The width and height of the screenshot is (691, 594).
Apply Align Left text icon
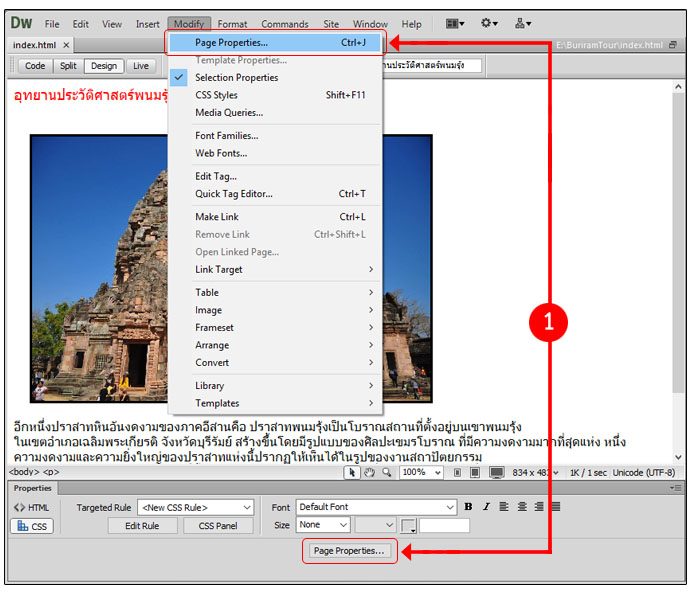[x=505, y=507]
